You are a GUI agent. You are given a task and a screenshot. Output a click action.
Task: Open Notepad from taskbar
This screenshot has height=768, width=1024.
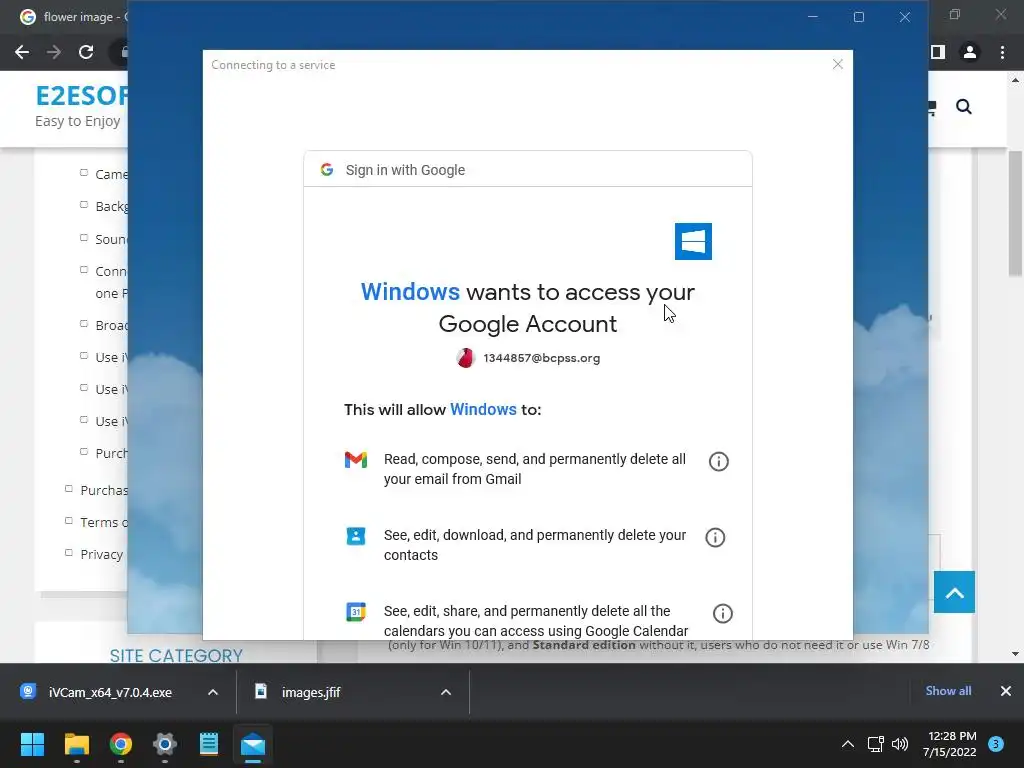coord(209,744)
